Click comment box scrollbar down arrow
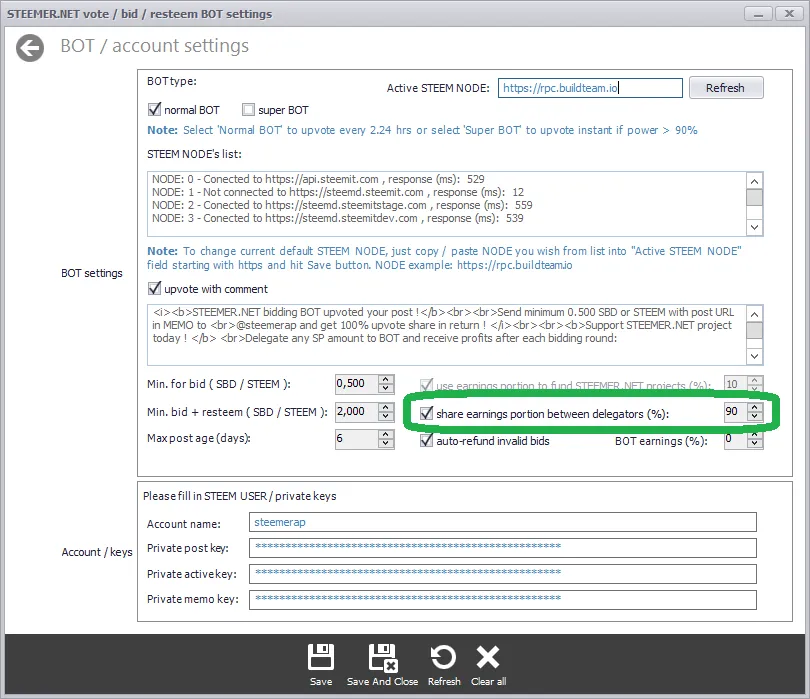The width and height of the screenshot is (810, 699). click(754, 356)
